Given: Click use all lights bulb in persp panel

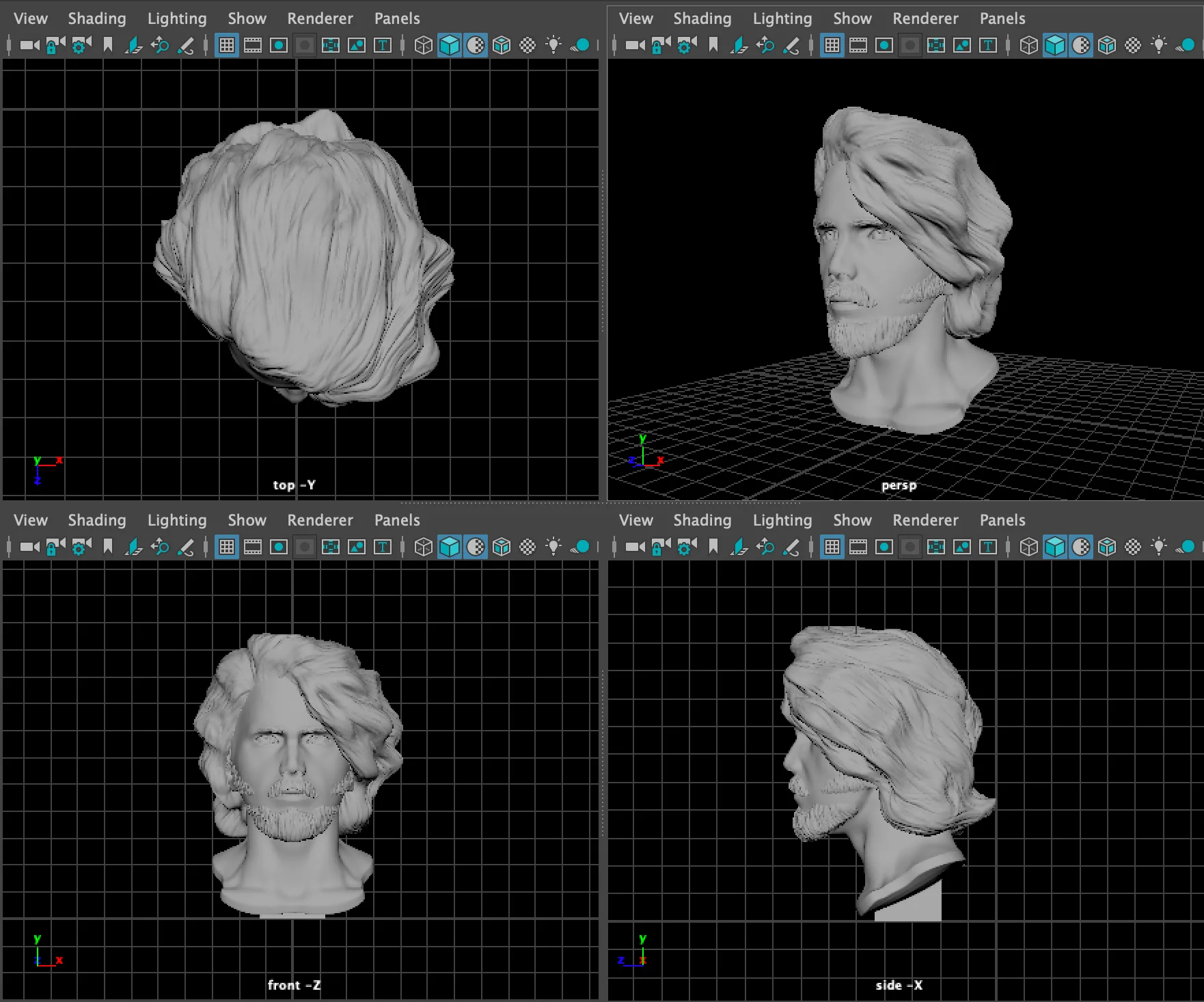Looking at the screenshot, I should click(x=1159, y=46).
